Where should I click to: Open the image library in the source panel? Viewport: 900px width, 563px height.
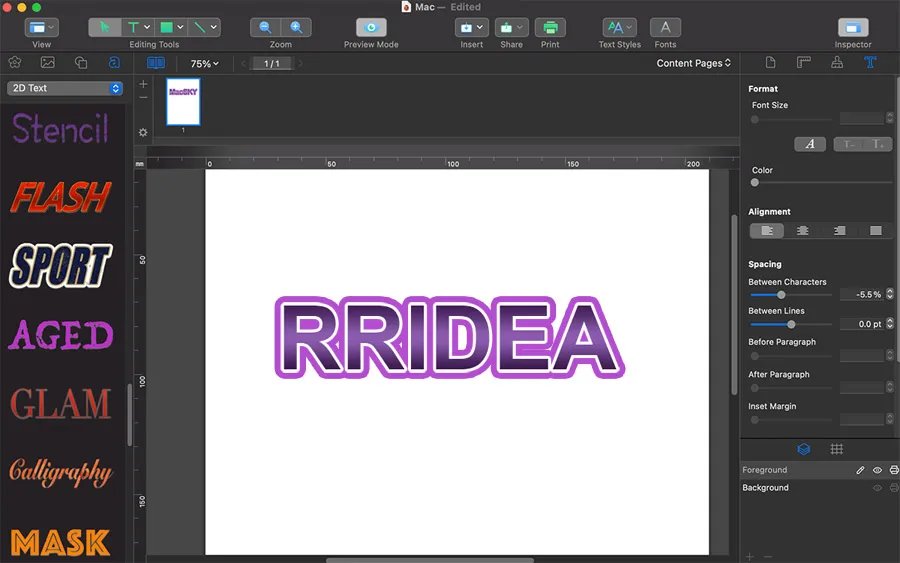(48, 63)
